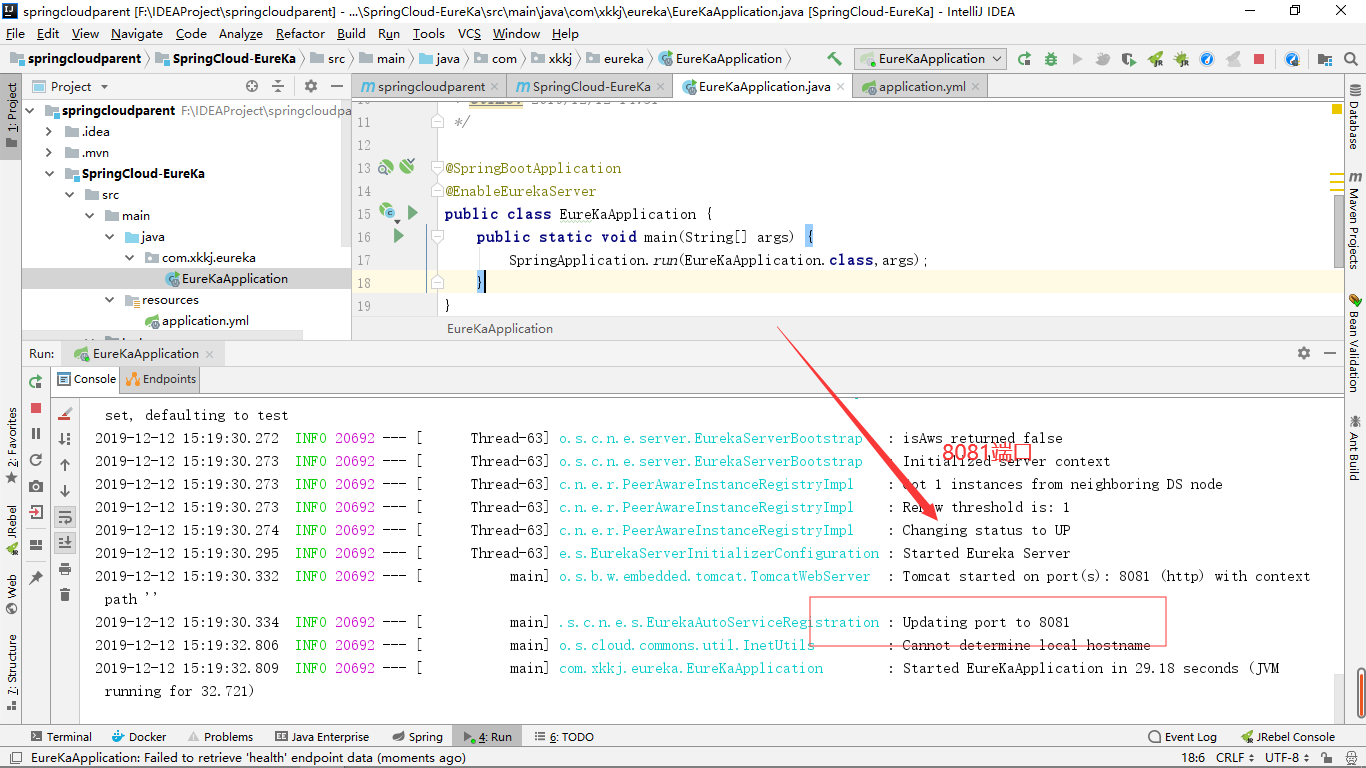Click the Clear All console eraser icon
The width and height of the screenshot is (1366, 768).
[x=65, y=413]
